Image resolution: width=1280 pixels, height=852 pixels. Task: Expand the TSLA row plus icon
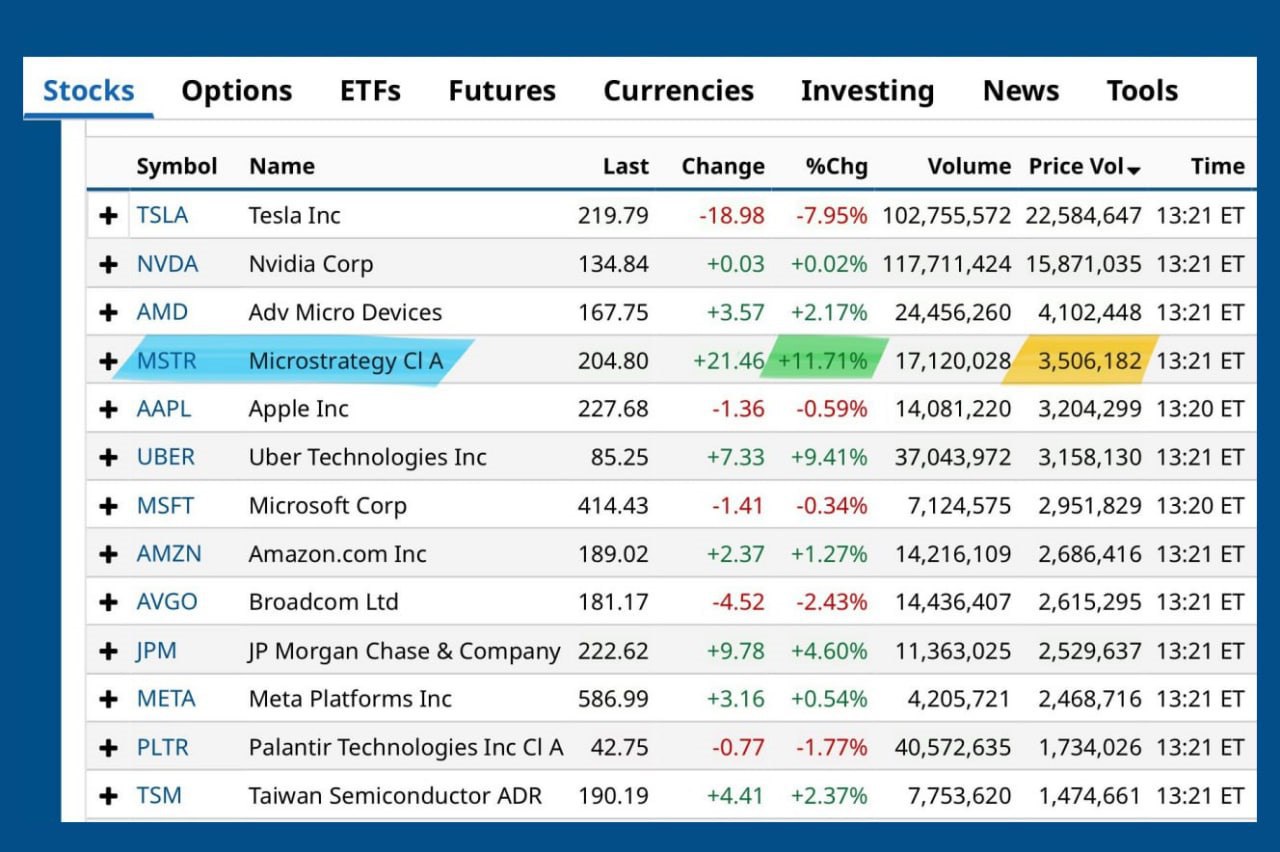point(108,216)
